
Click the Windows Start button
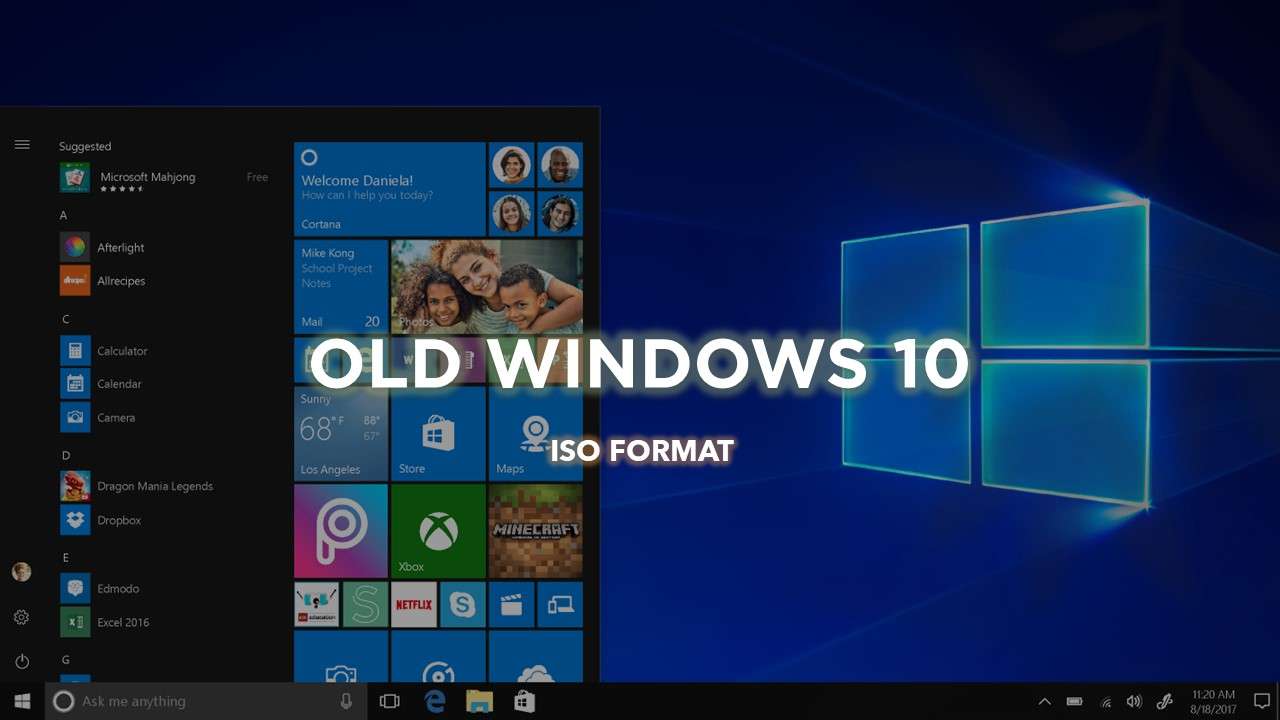tap(22, 701)
